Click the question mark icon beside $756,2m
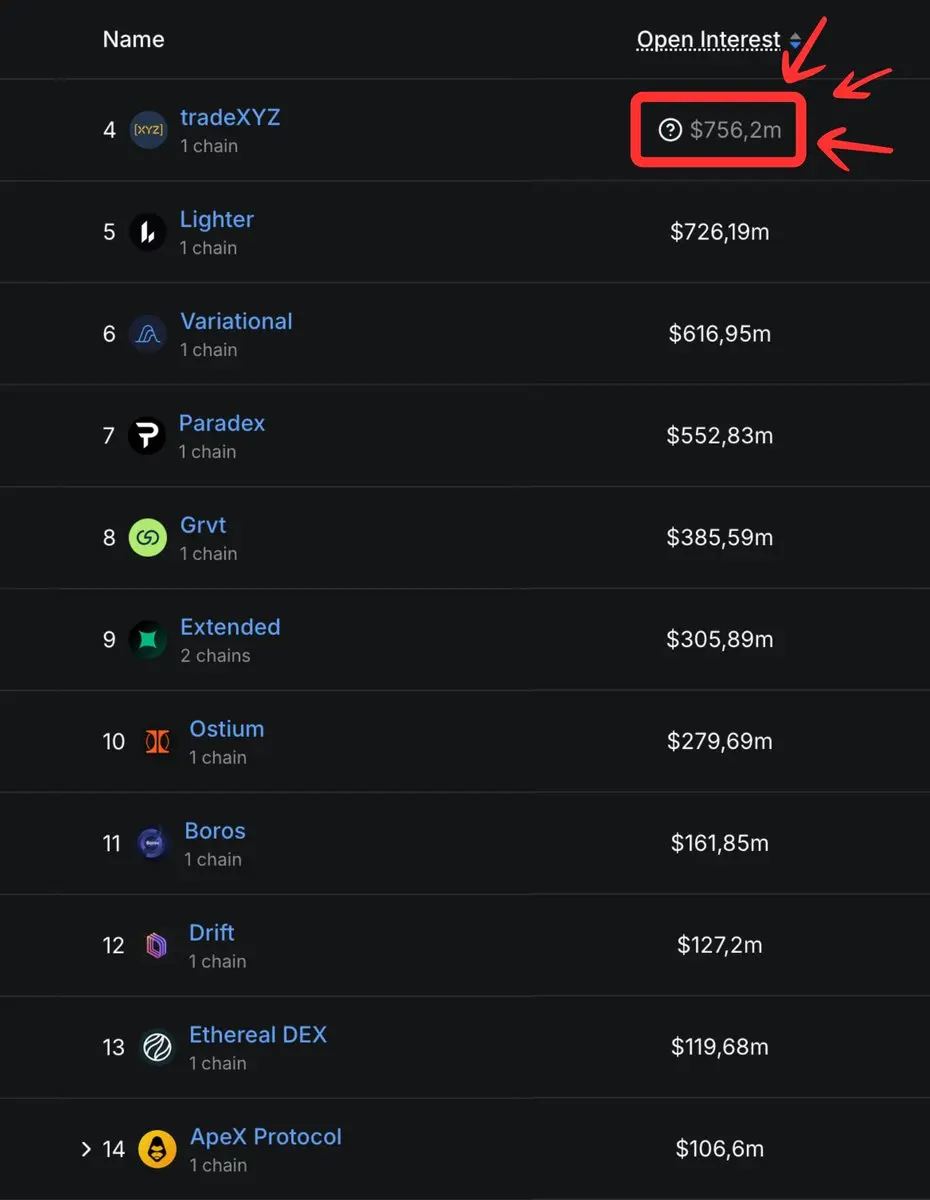Image resolution: width=930 pixels, height=1200 pixels. tap(670, 129)
